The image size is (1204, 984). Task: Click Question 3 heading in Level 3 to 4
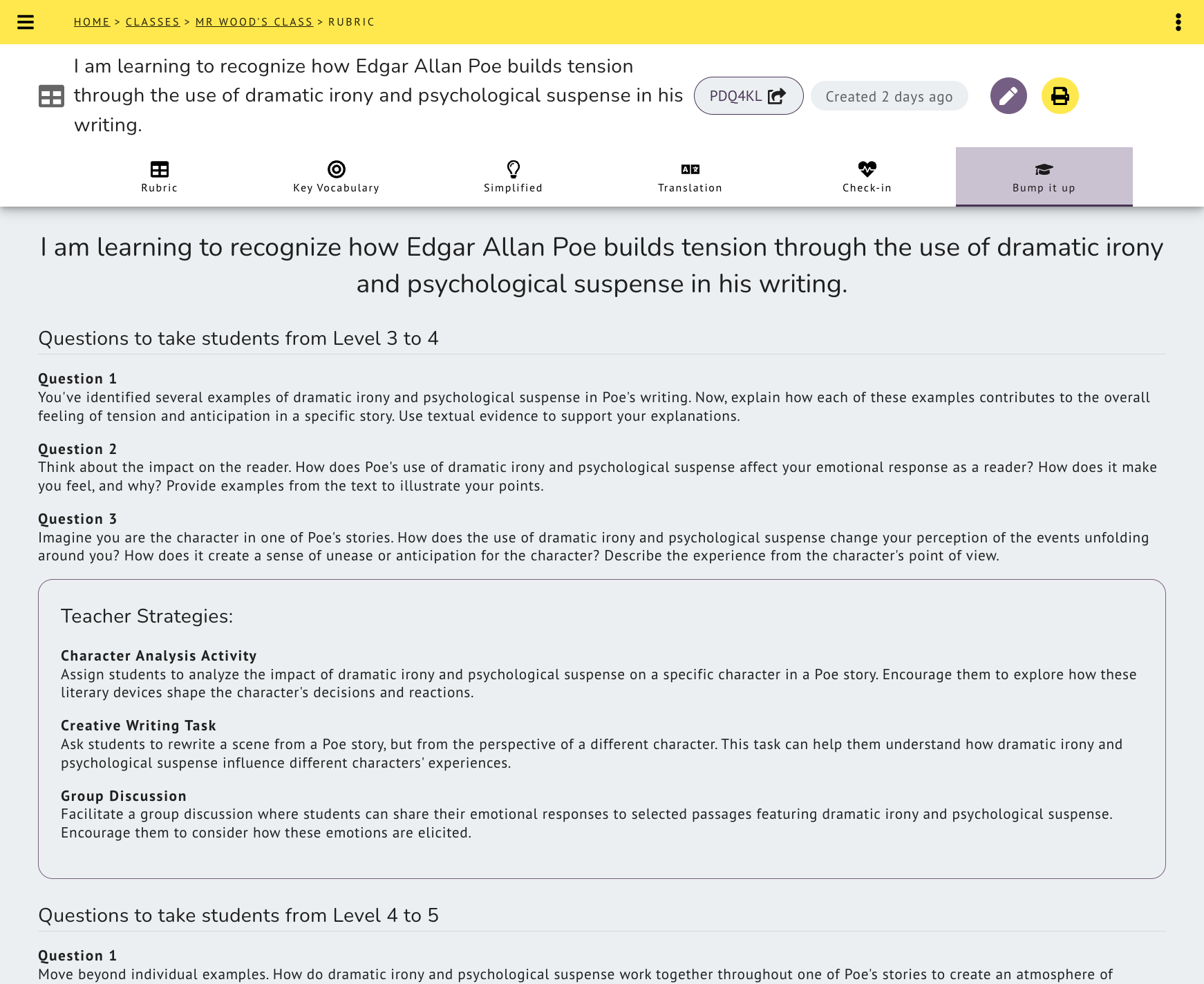click(77, 519)
